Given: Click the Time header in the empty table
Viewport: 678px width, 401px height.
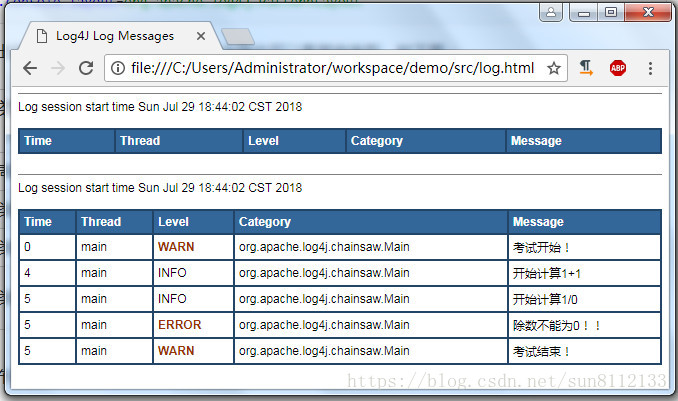Looking at the screenshot, I should 67,141.
